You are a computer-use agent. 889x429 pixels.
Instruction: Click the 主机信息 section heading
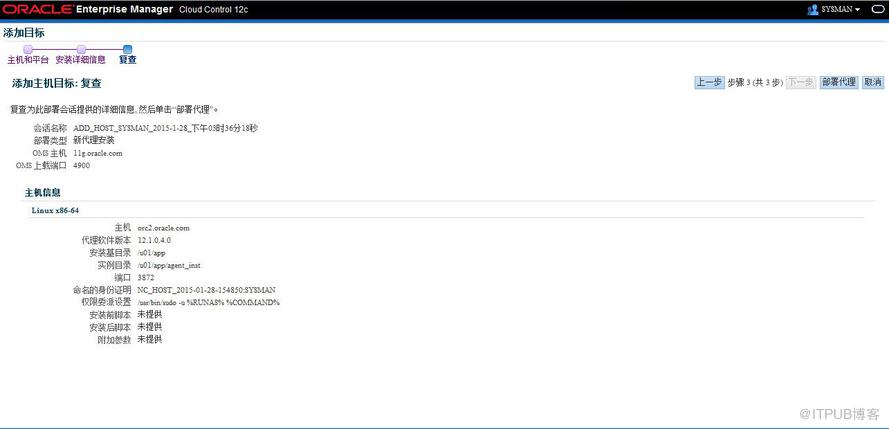[43, 193]
